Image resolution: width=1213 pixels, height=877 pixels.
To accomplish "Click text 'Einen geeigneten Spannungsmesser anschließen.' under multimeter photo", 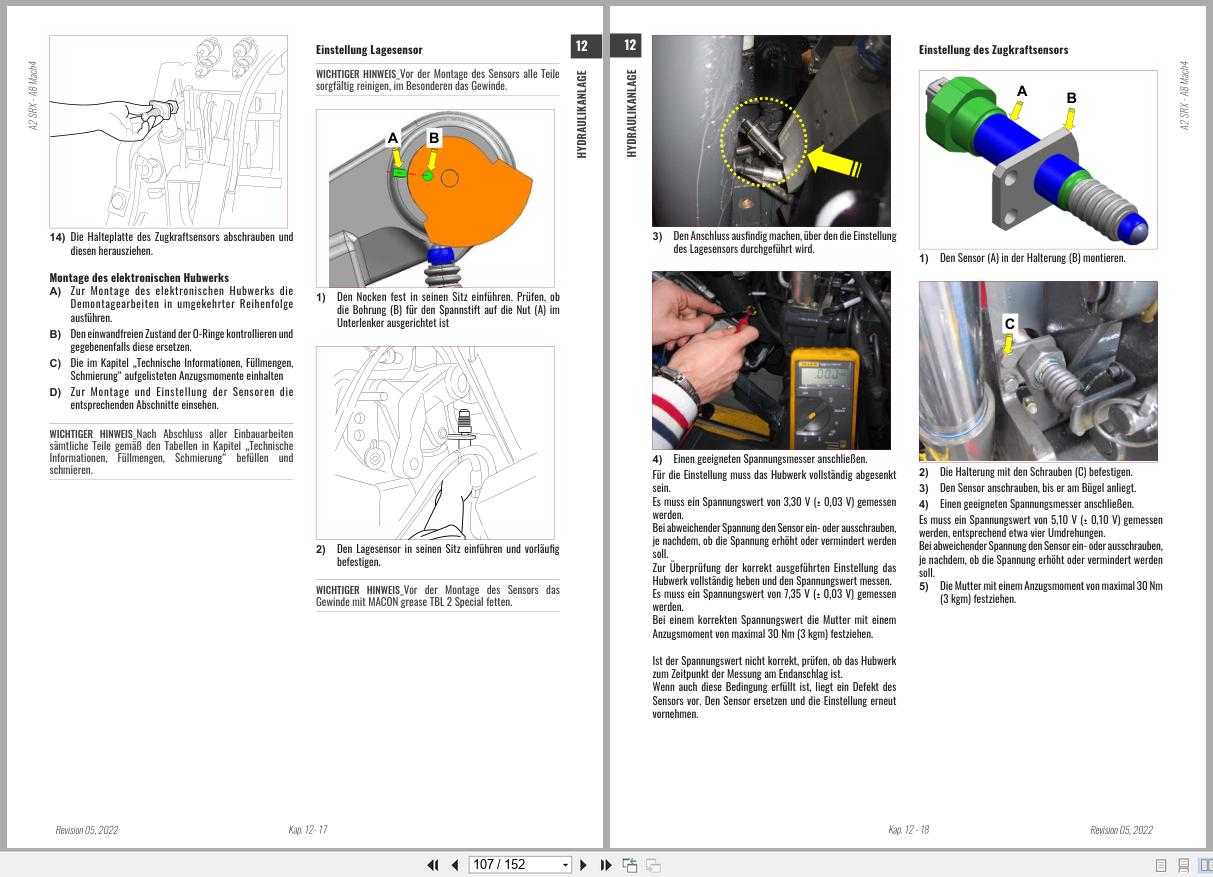I will click(x=770, y=459).
